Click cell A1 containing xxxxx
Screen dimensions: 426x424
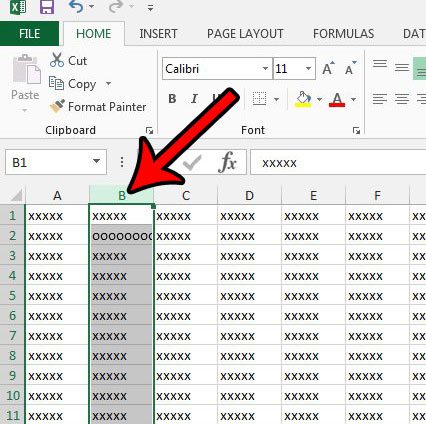coord(57,215)
